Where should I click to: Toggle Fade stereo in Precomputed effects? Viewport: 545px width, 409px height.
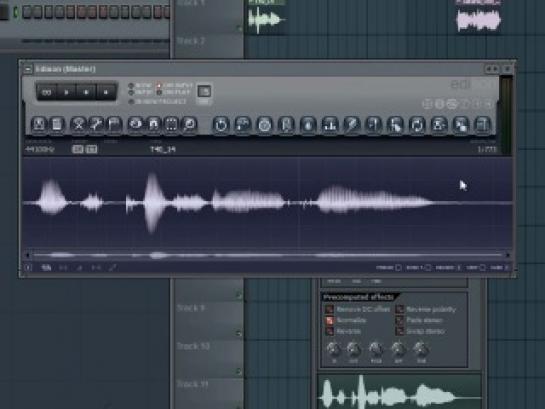point(420,320)
